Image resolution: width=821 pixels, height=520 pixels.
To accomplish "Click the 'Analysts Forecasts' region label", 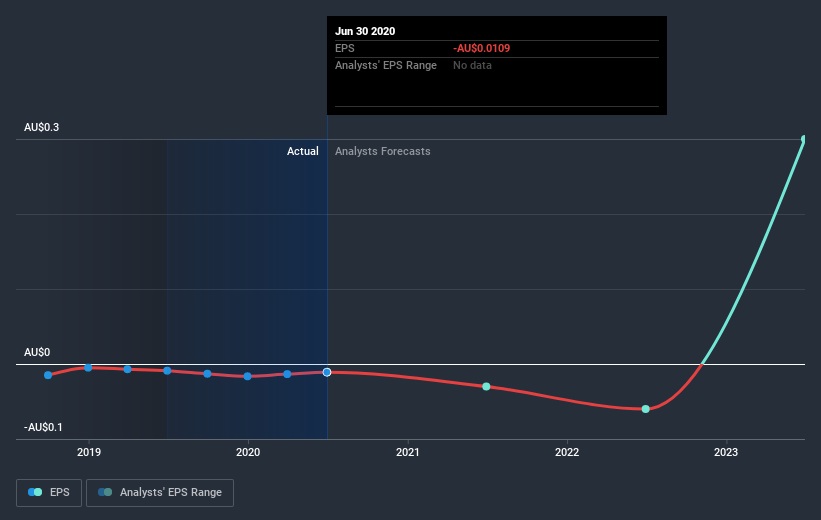I will 383,151.
